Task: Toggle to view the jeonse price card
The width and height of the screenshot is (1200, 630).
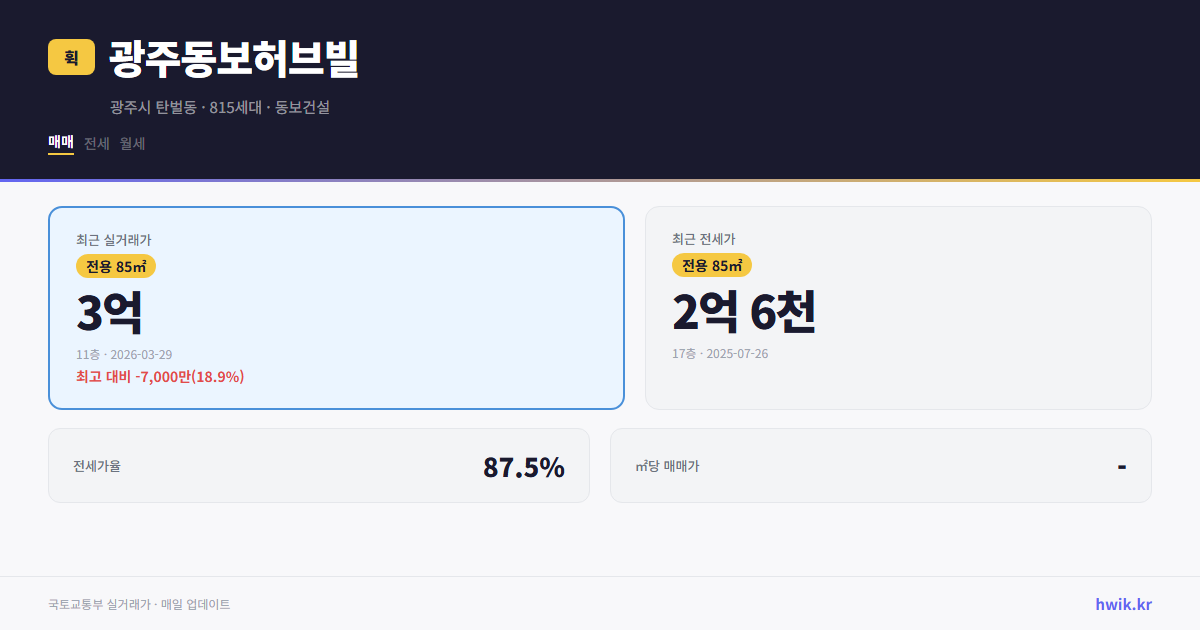Action: point(898,307)
